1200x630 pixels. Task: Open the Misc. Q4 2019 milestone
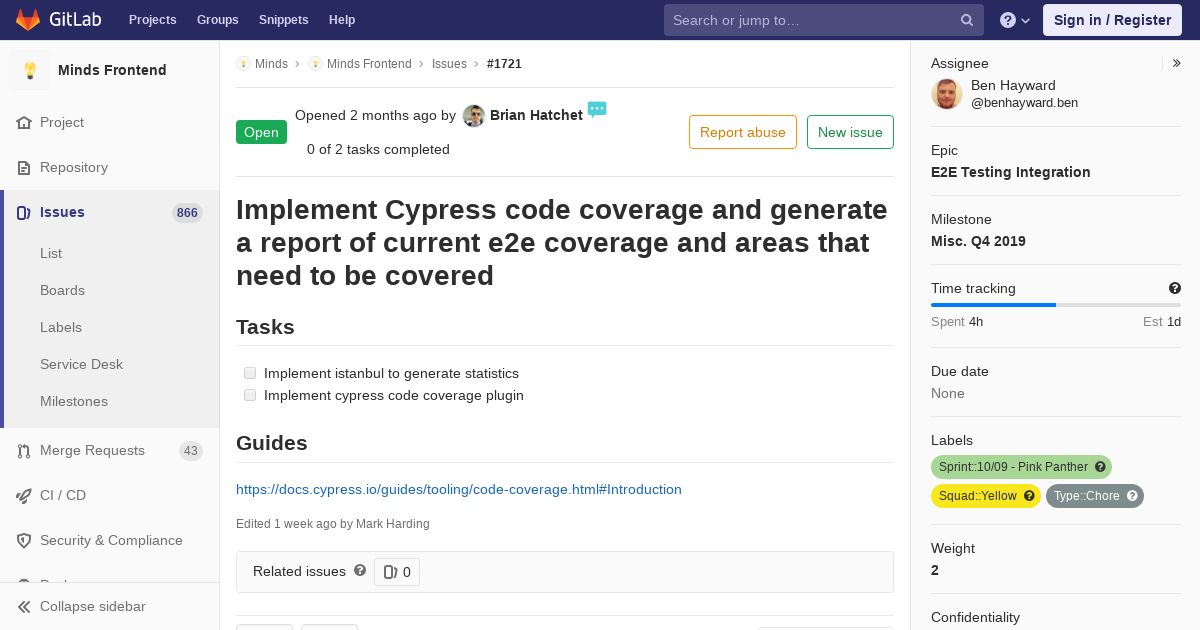tap(978, 241)
